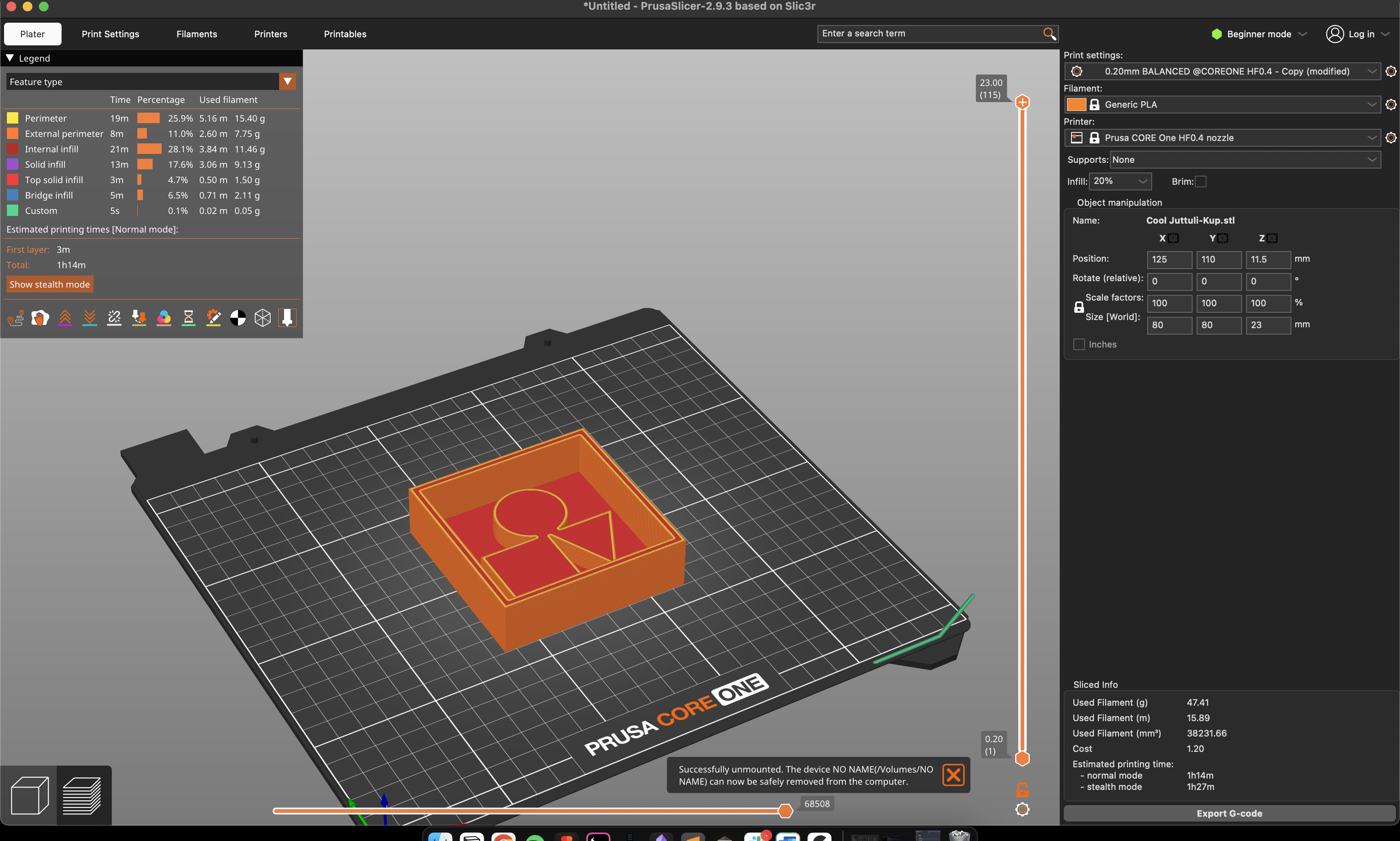Toggle the color changes circles icon
Viewport: 1400px width, 841px height.
164,318
